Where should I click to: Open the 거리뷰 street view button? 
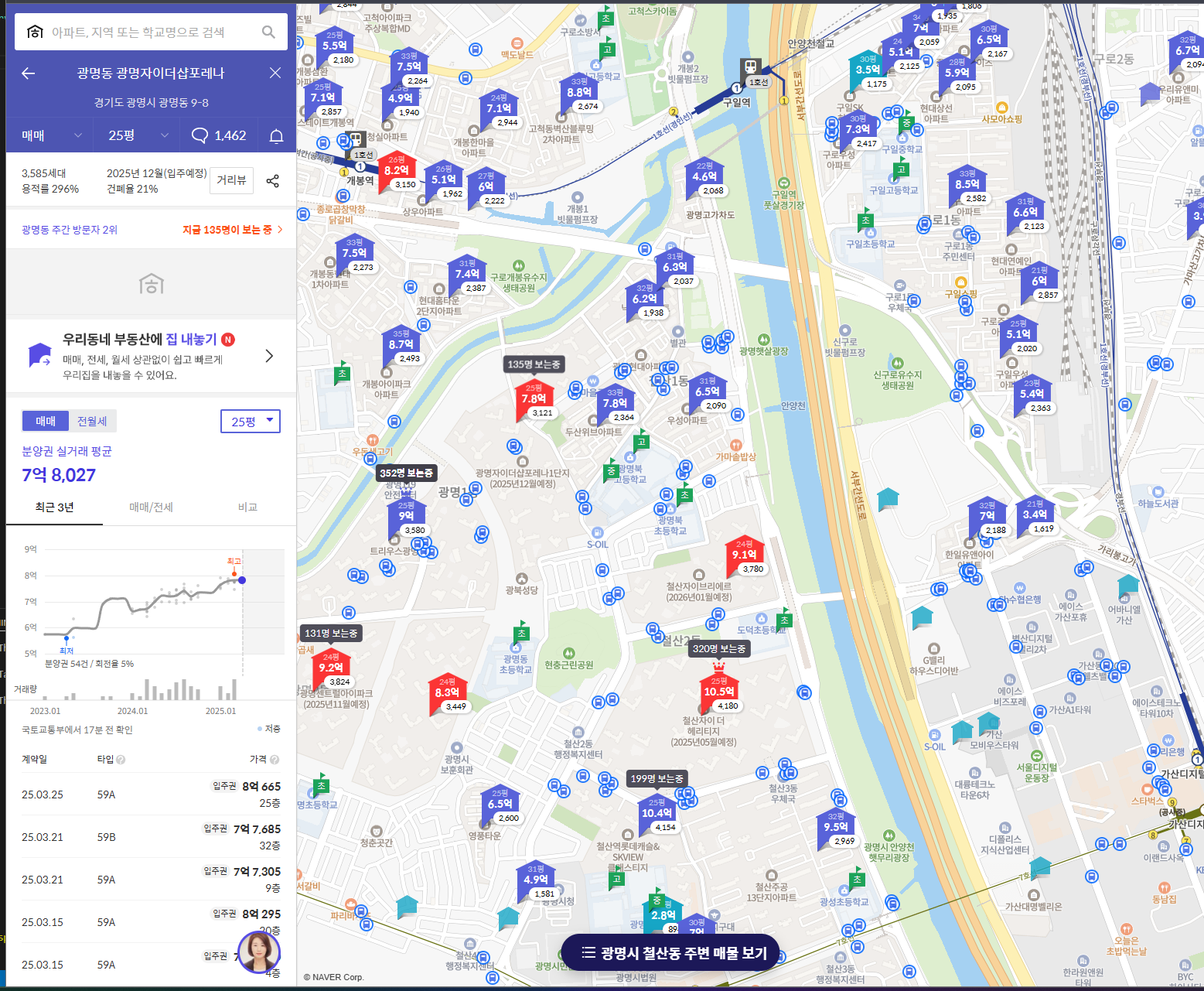231,180
